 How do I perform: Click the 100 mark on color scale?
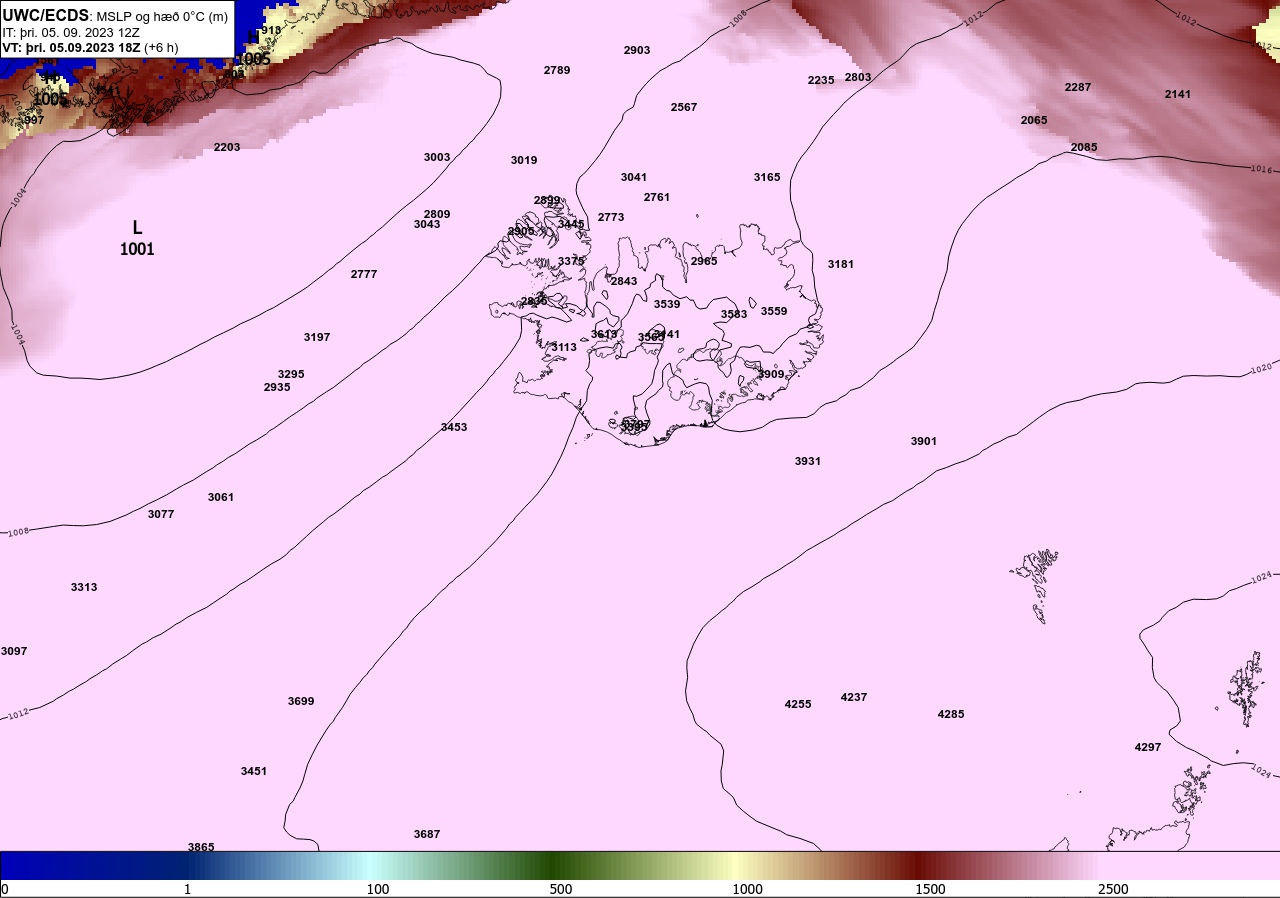point(378,890)
